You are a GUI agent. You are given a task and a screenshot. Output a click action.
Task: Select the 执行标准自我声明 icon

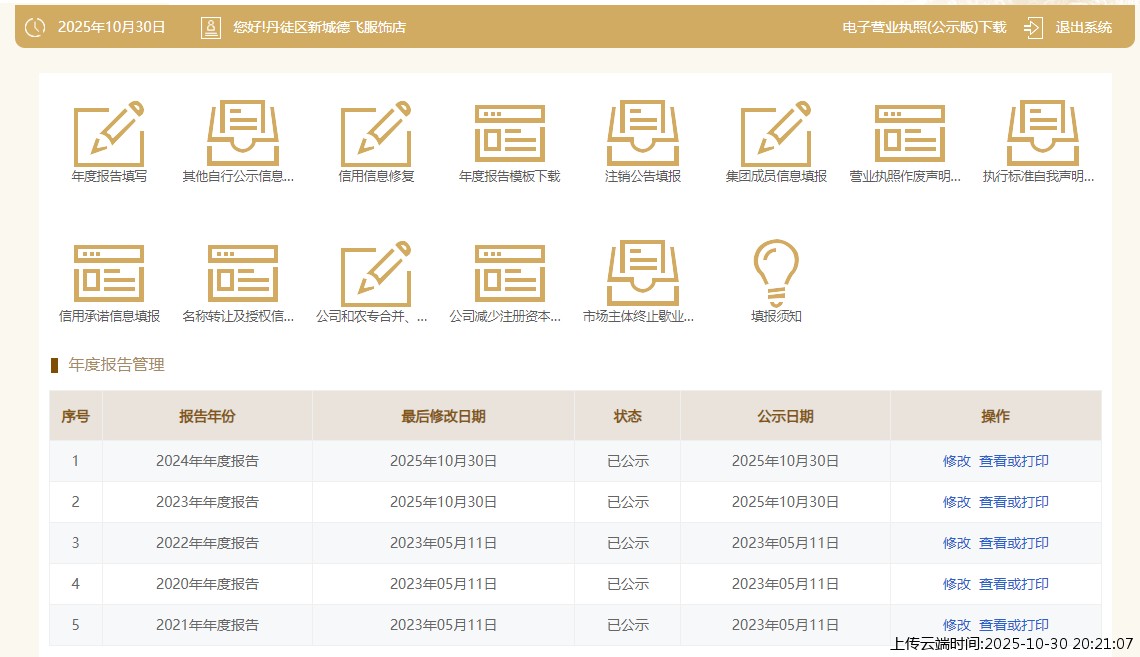(1043, 135)
